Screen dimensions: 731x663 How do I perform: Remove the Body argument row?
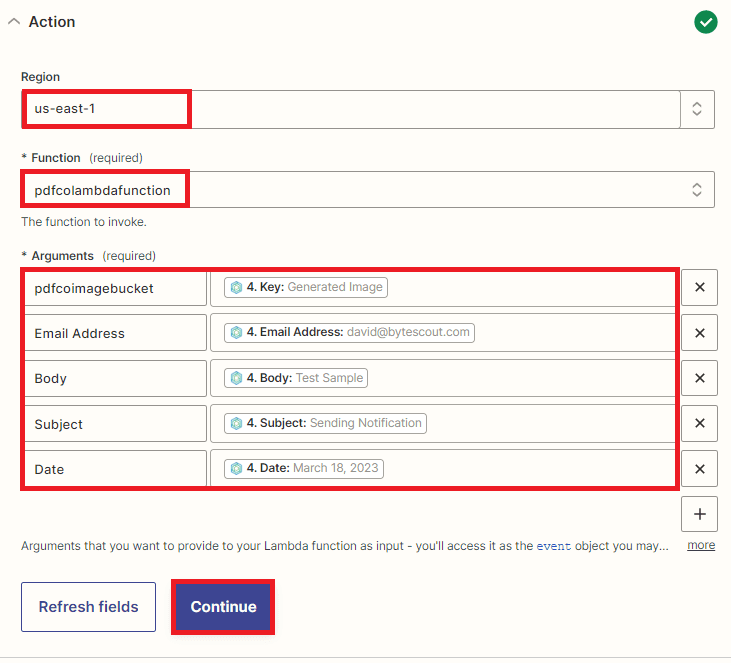699,378
